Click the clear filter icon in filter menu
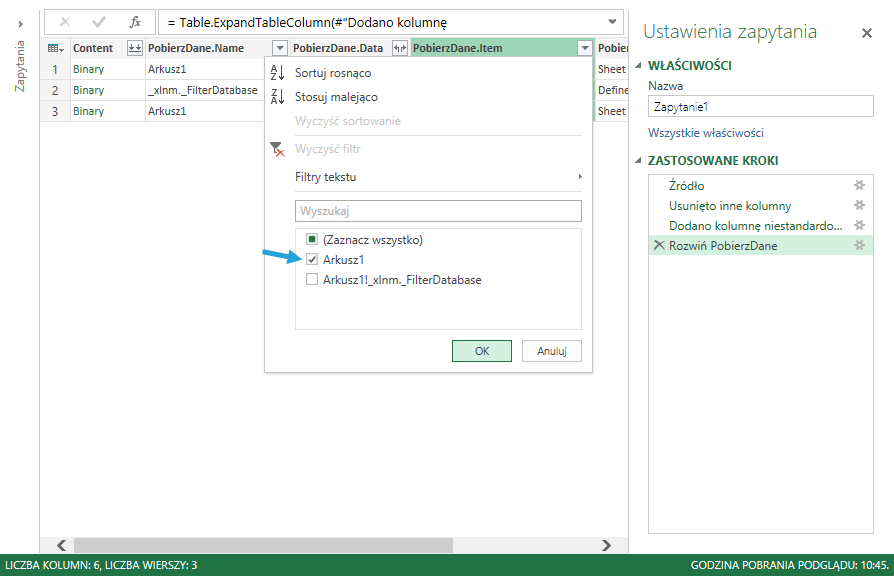894x576 pixels. (276, 146)
